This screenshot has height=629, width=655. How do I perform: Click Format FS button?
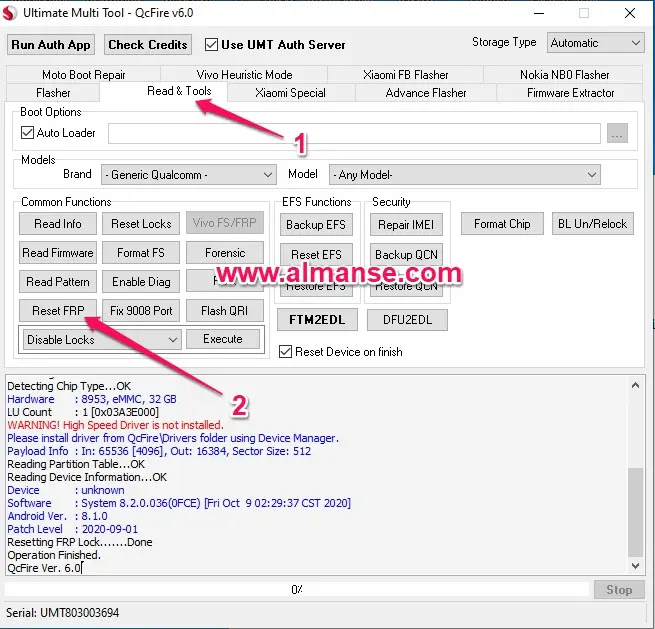tap(141, 253)
